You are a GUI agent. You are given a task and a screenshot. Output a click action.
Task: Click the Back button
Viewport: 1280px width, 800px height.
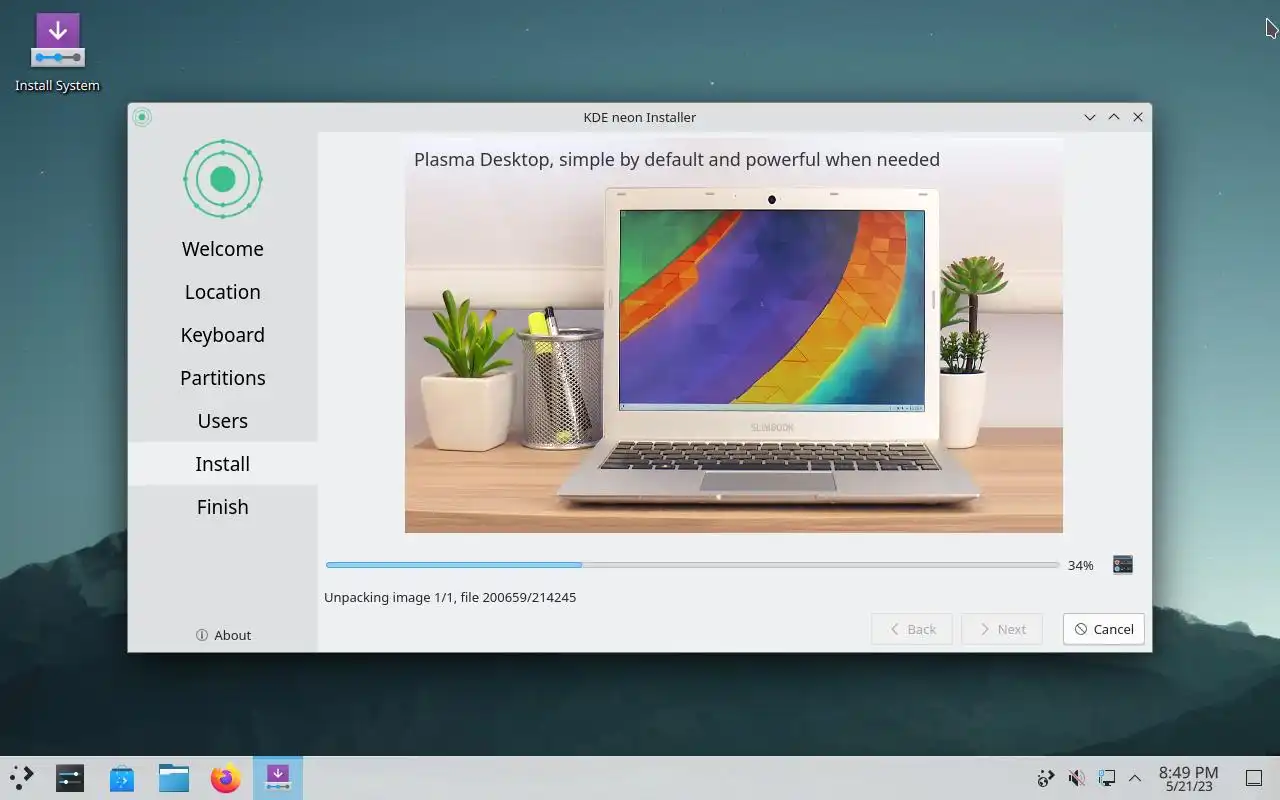911,629
